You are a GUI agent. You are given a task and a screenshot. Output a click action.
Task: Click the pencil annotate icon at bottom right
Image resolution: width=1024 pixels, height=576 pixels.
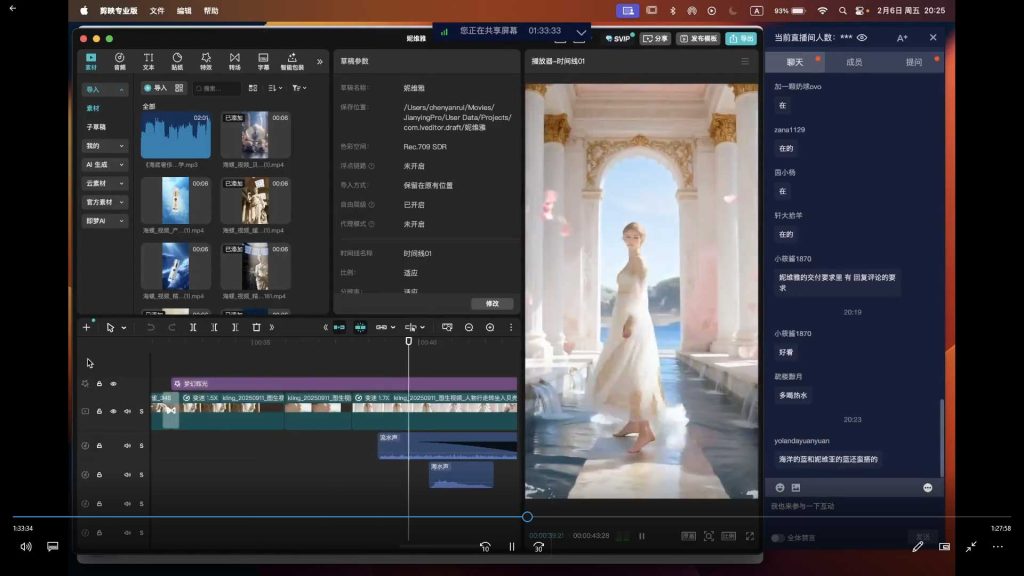tap(918, 547)
